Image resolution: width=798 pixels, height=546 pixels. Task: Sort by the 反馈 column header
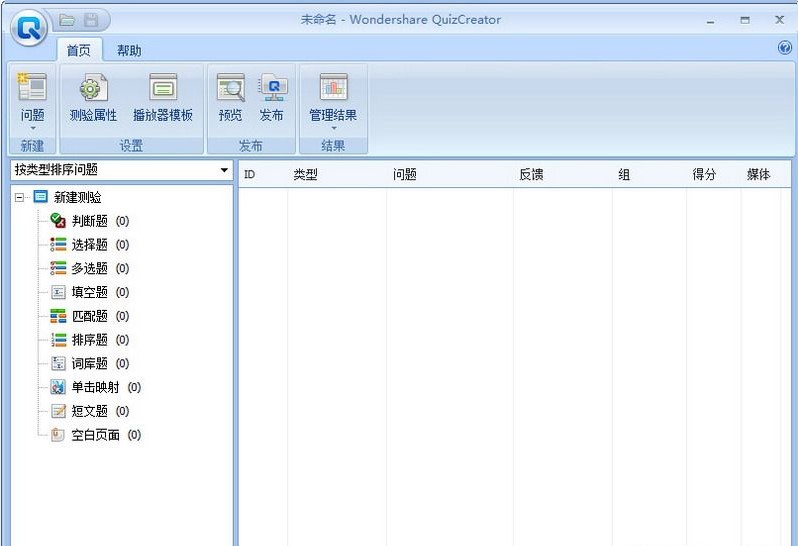pyautogui.click(x=531, y=175)
